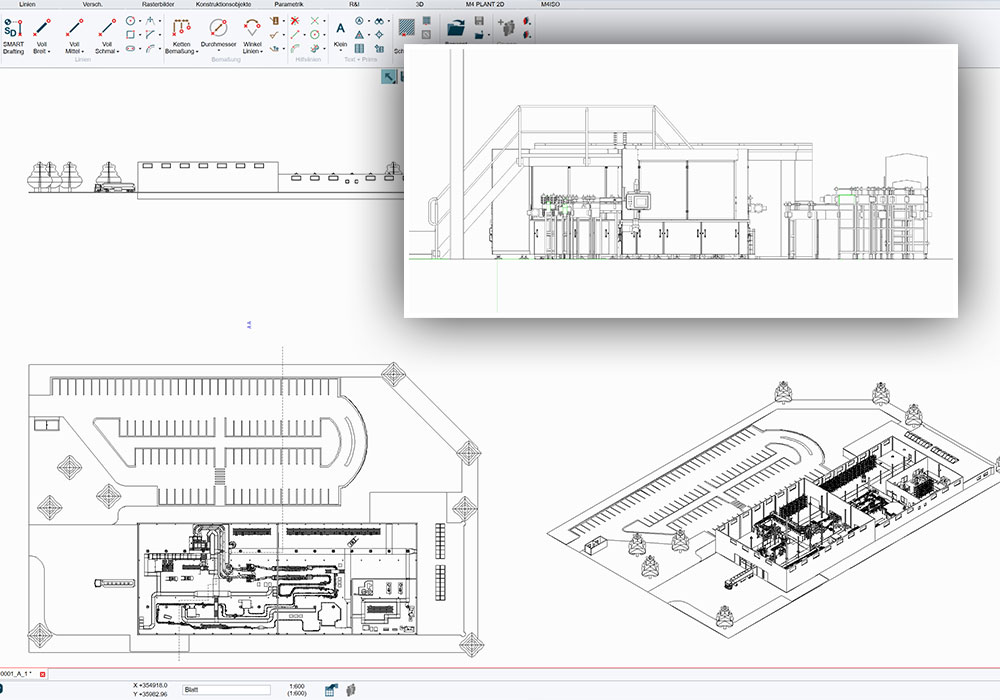Screen dimensions: 1000x700
Task: Expand the Winkel Linien dropdown
Action: 261,52
